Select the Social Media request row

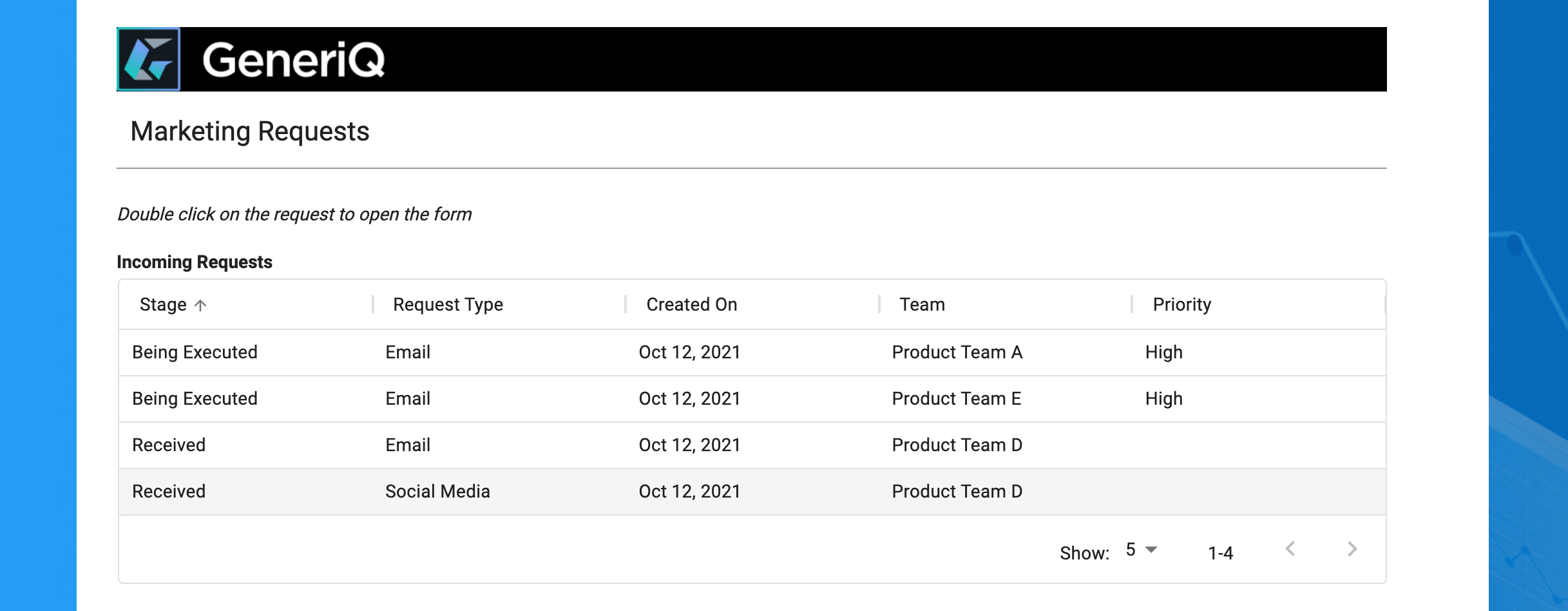point(752,492)
